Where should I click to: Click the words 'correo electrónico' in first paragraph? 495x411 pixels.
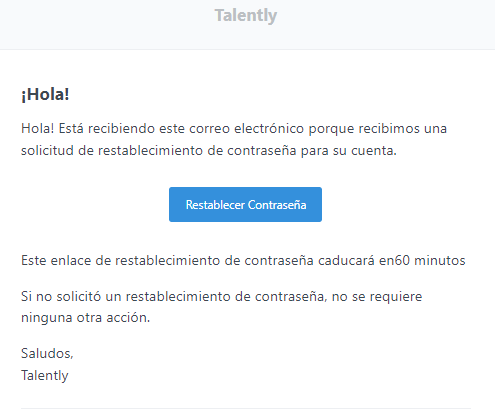tap(246, 128)
